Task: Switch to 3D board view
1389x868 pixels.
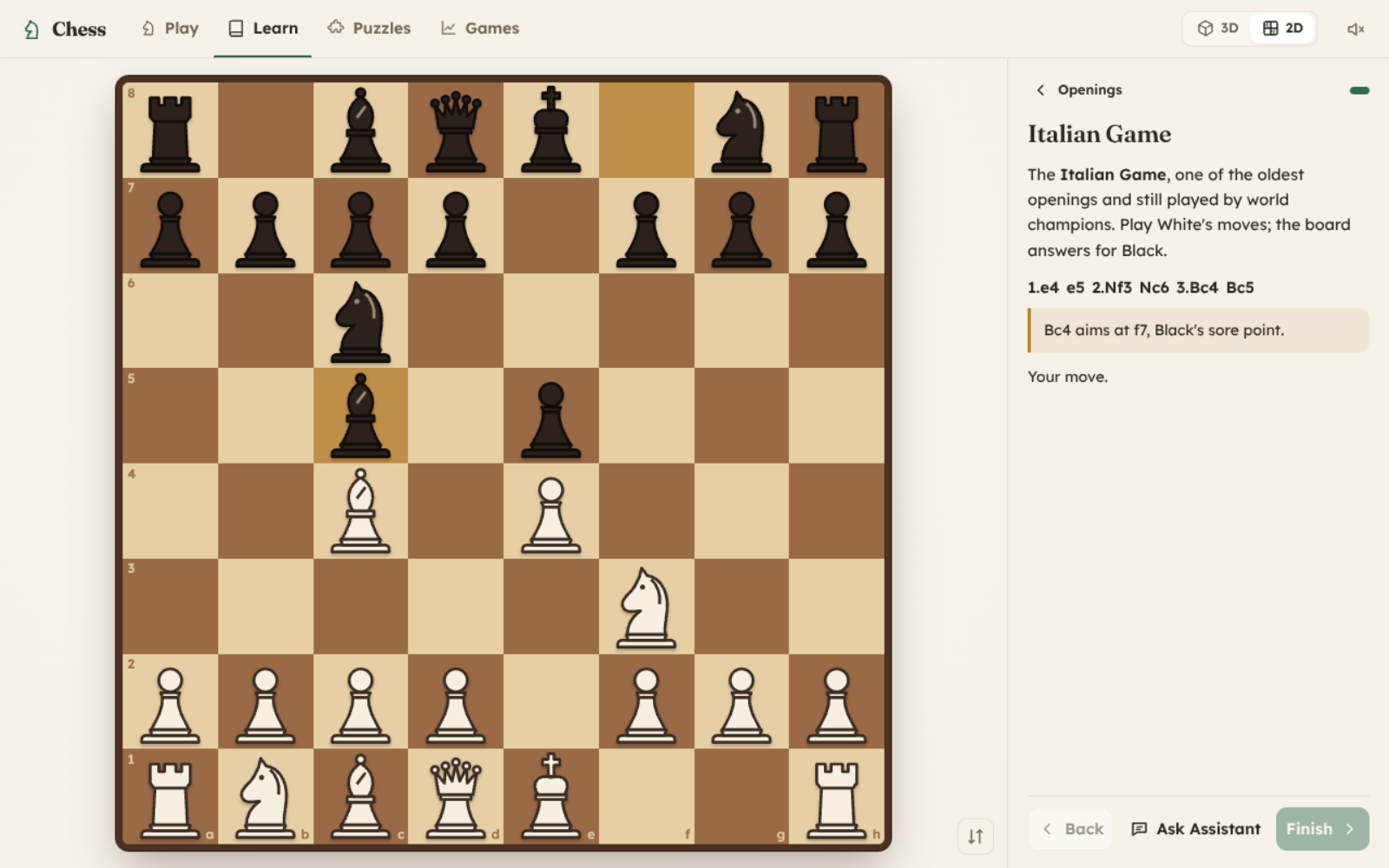Action: [1218, 28]
